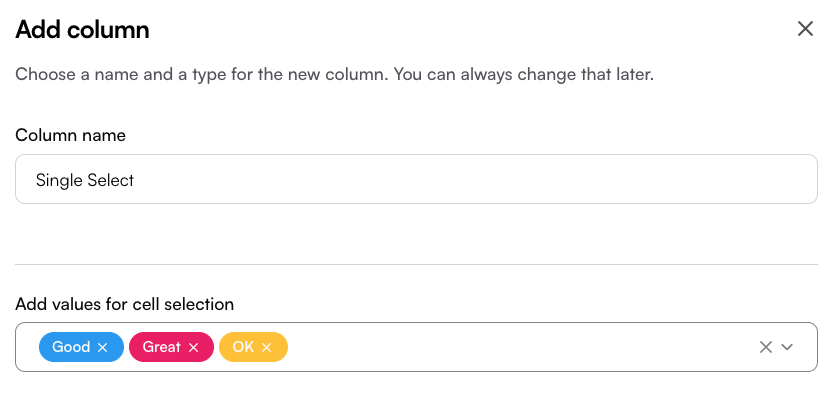840x419 pixels.
Task: Remove the Good value tag
Action: 102,347
